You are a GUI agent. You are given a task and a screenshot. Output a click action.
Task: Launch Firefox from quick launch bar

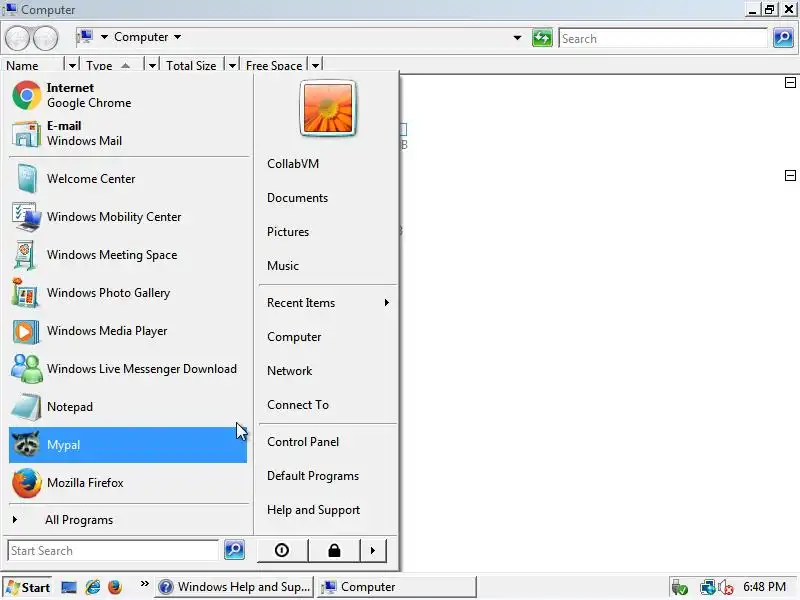[115, 587]
